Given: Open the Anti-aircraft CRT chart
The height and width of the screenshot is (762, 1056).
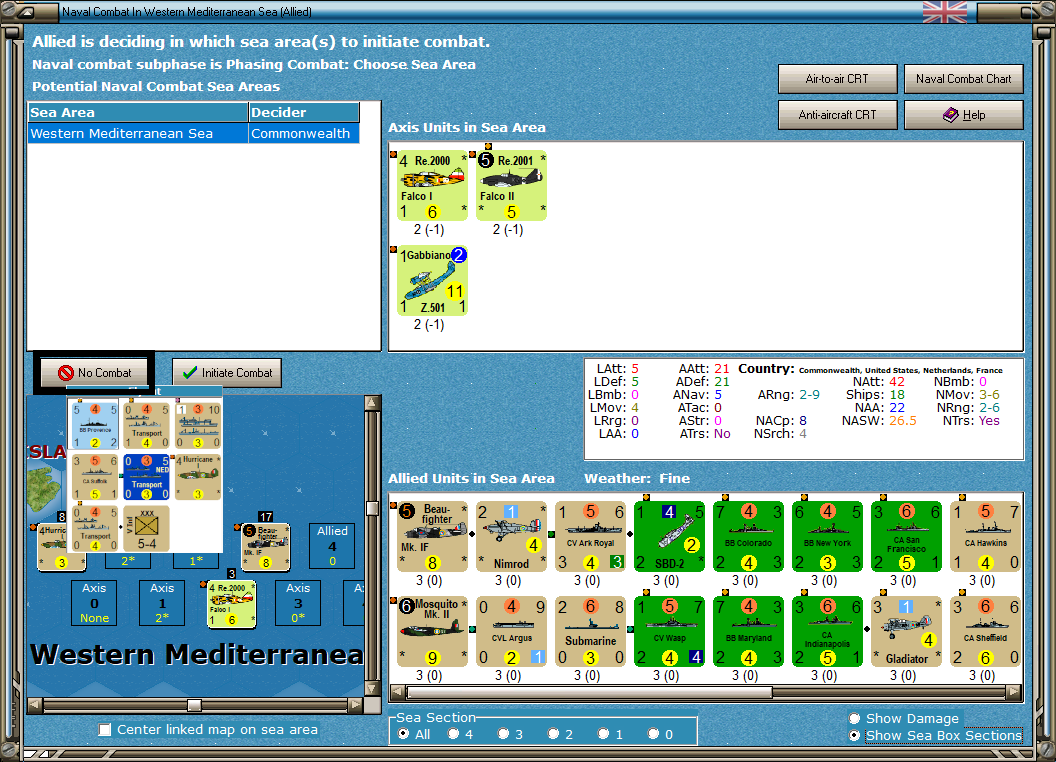Looking at the screenshot, I should point(837,115).
